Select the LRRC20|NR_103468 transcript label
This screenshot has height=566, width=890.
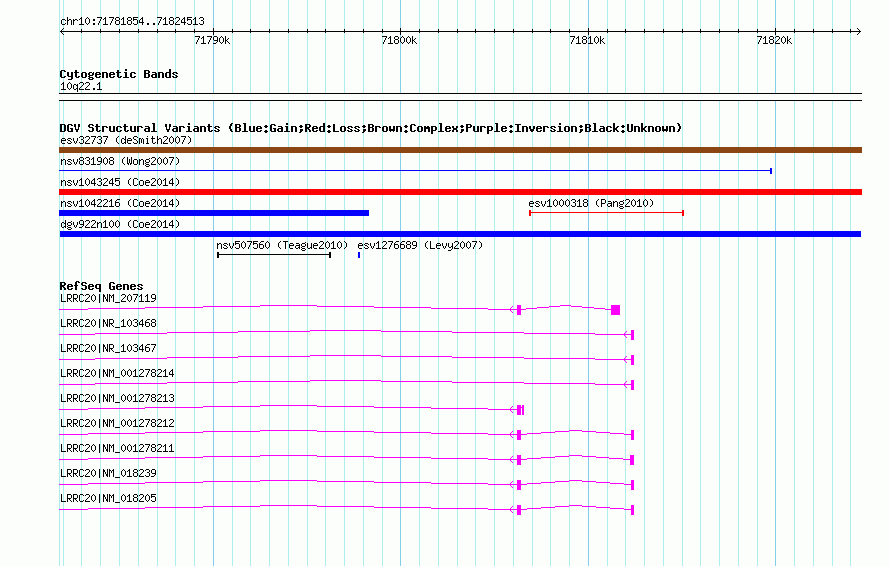pos(108,323)
